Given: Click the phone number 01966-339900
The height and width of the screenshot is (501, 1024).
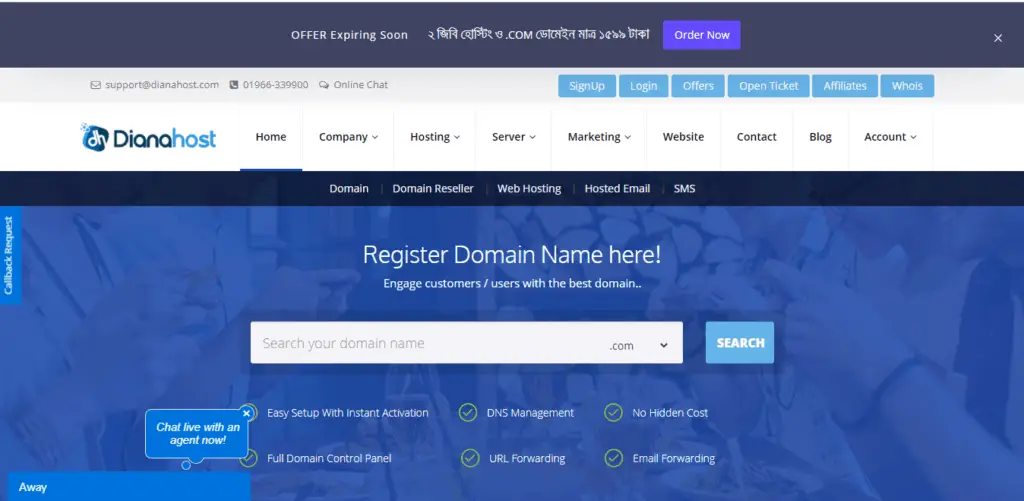Looking at the screenshot, I should pos(276,85).
